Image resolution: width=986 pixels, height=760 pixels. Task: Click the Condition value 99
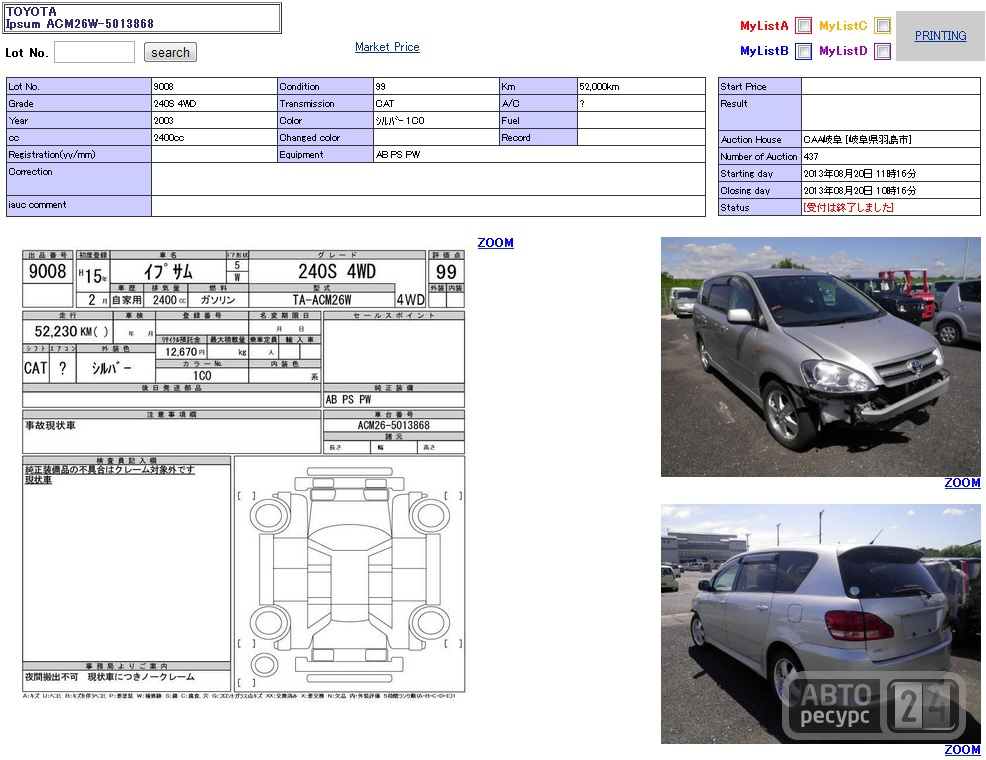[x=380, y=87]
